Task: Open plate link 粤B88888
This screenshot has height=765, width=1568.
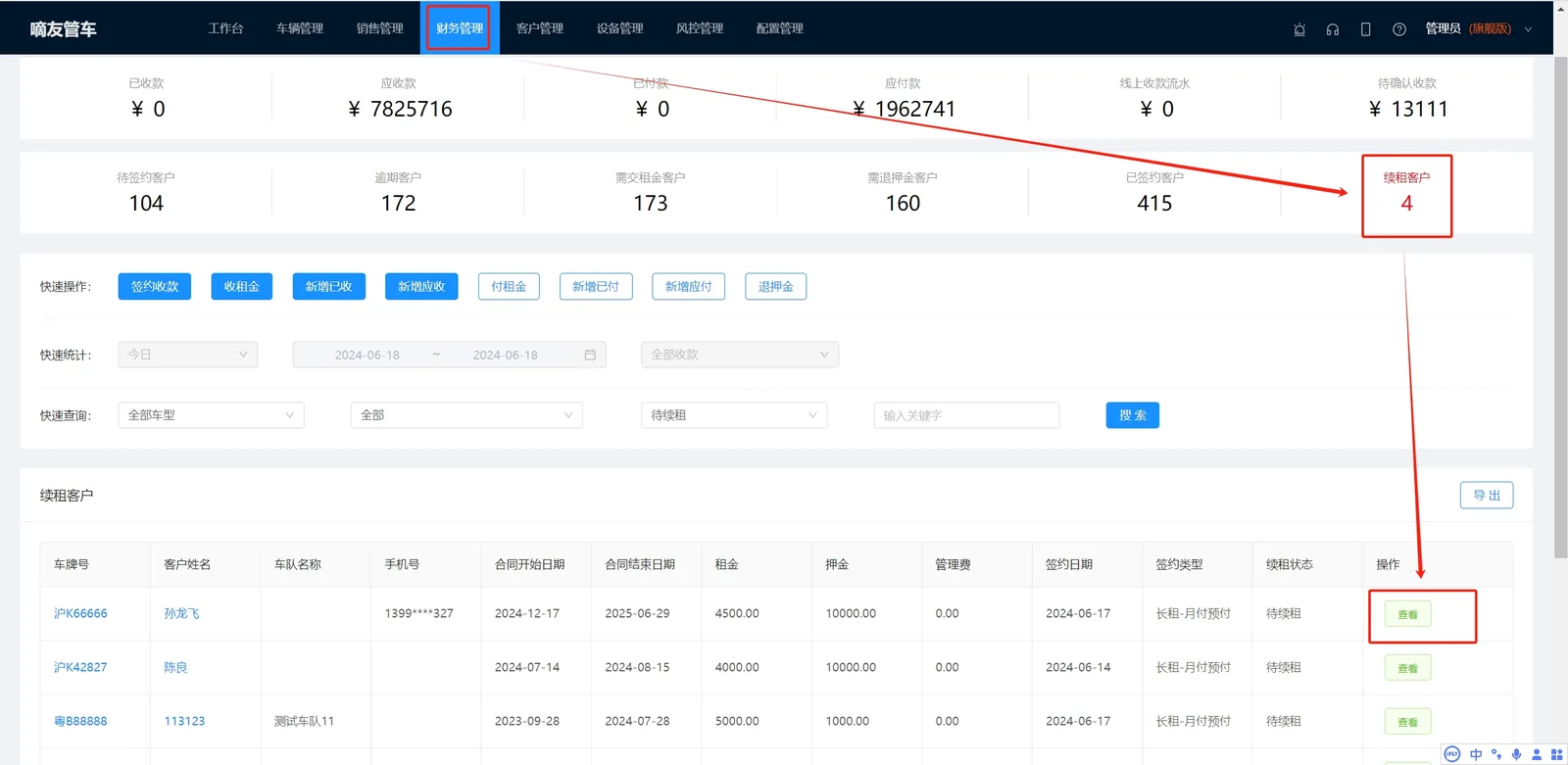Action: click(80, 721)
